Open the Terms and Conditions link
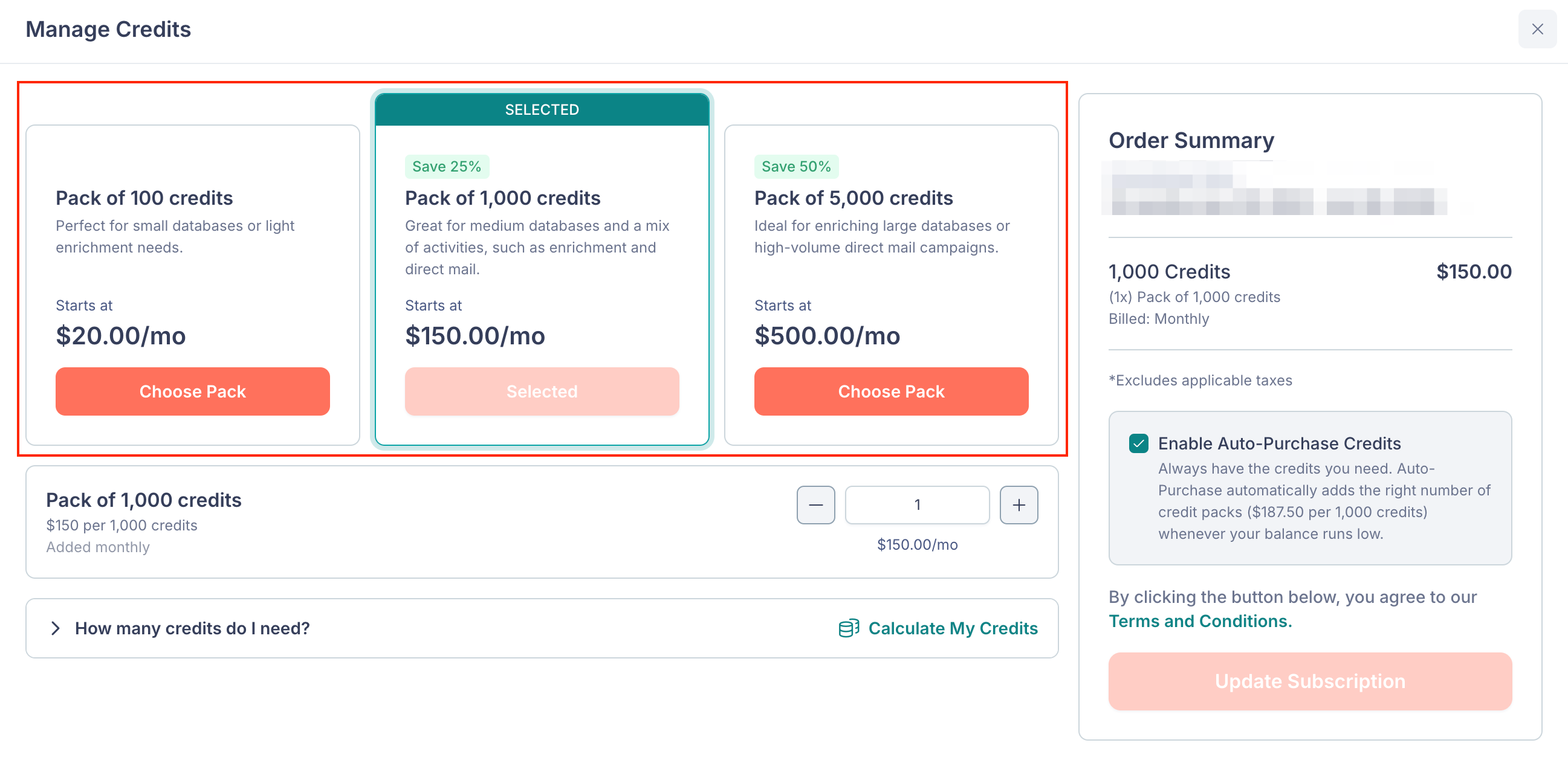The height and width of the screenshot is (766, 1568). 1200,620
